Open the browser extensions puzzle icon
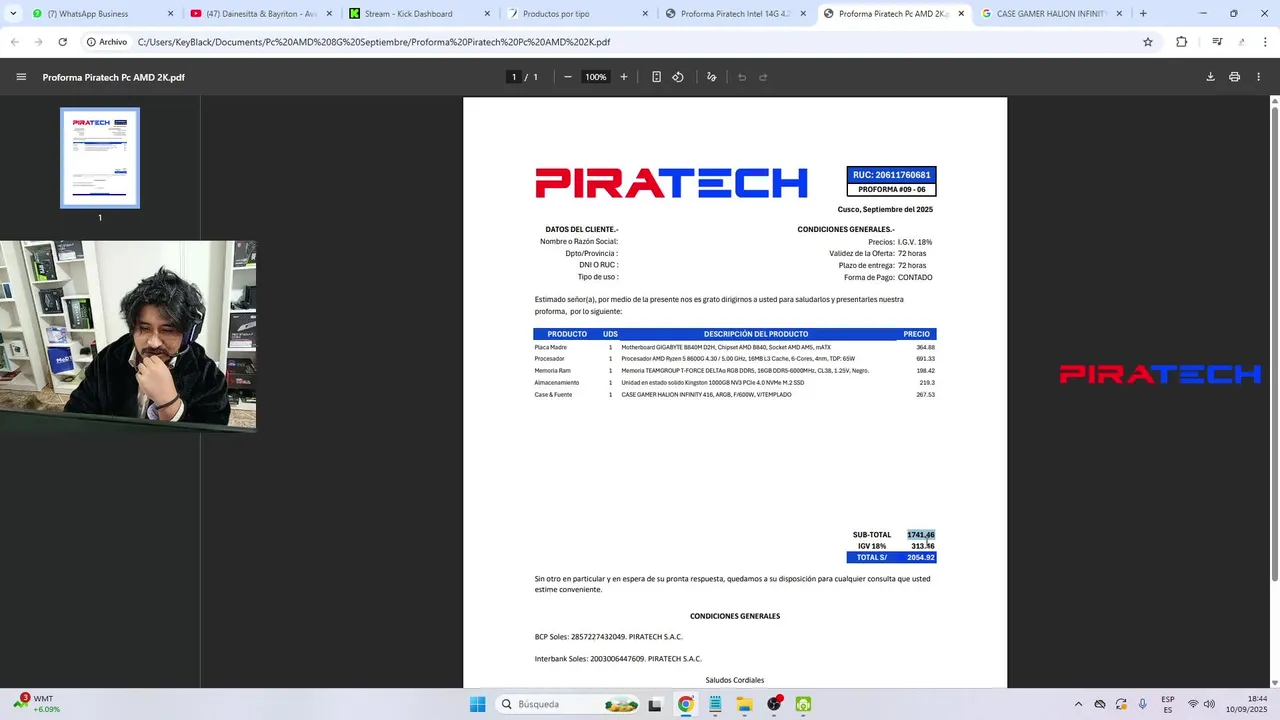This screenshot has height=720, width=1280. point(1181,42)
